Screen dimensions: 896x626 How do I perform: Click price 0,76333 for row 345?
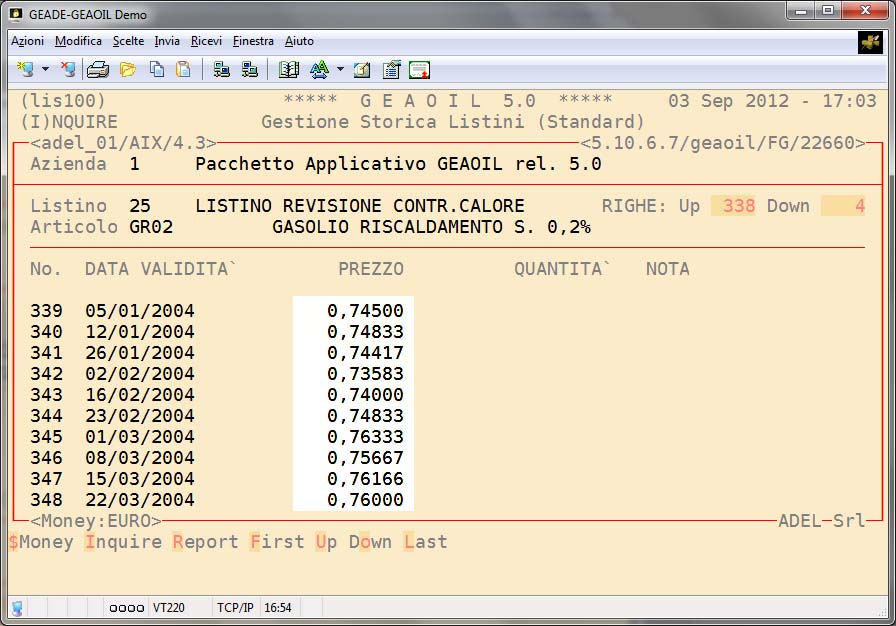pos(368,437)
